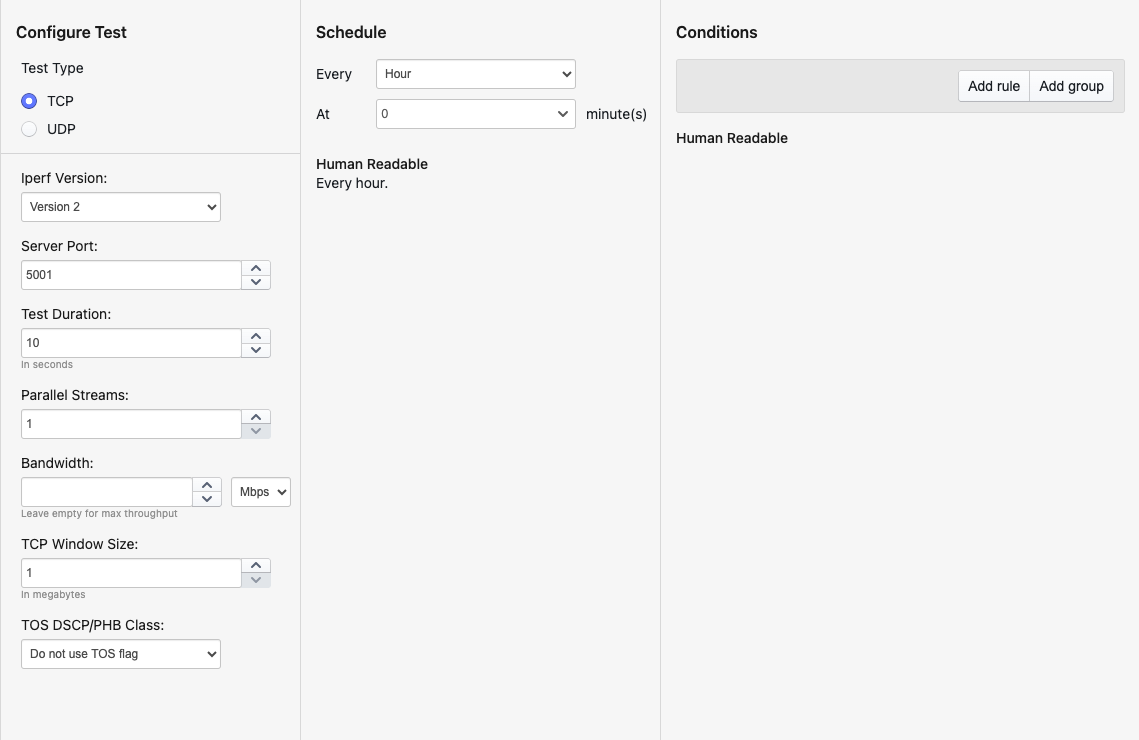Click the Add group button

tap(1071, 86)
